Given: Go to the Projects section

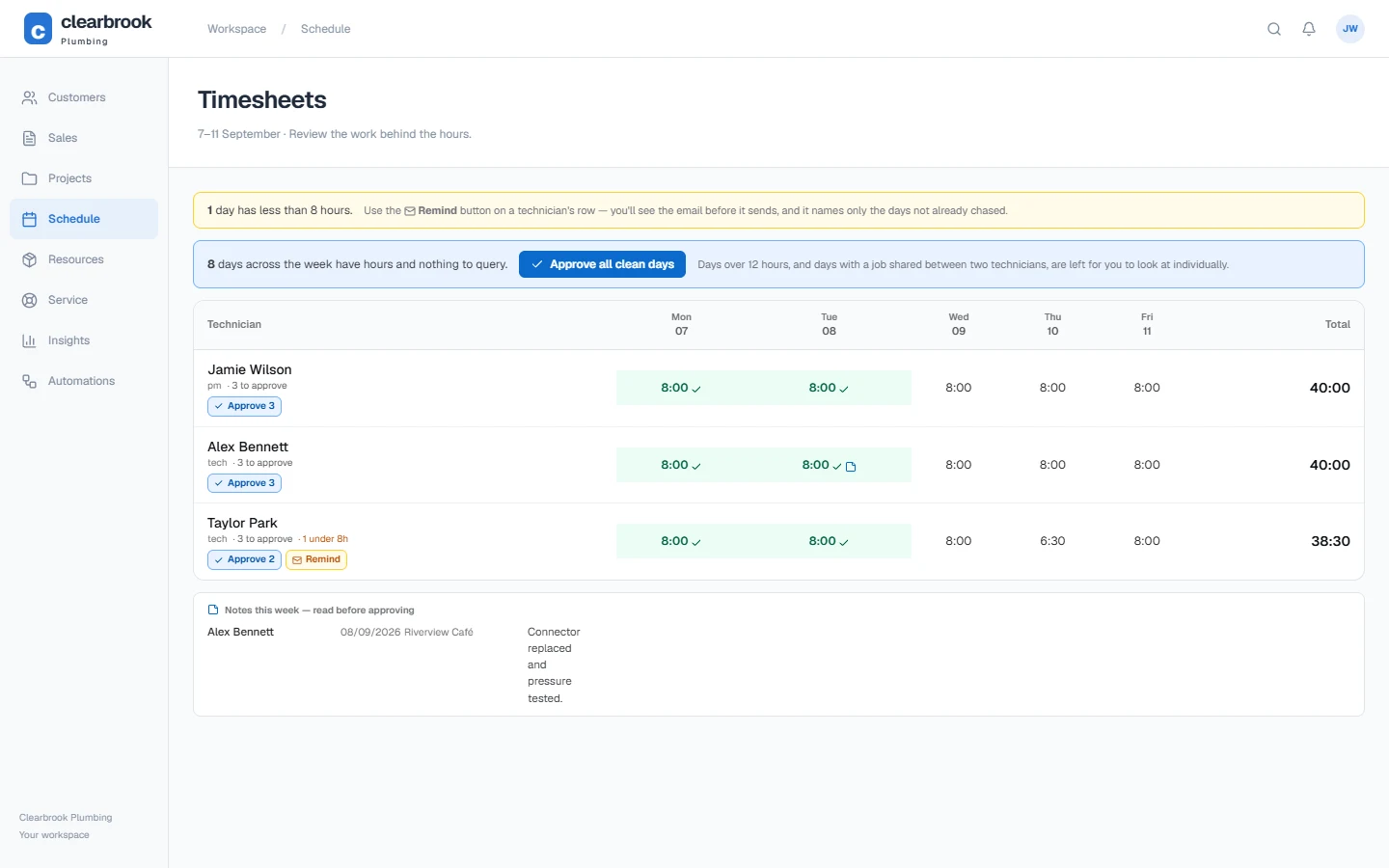Looking at the screenshot, I should pos(84,178).
